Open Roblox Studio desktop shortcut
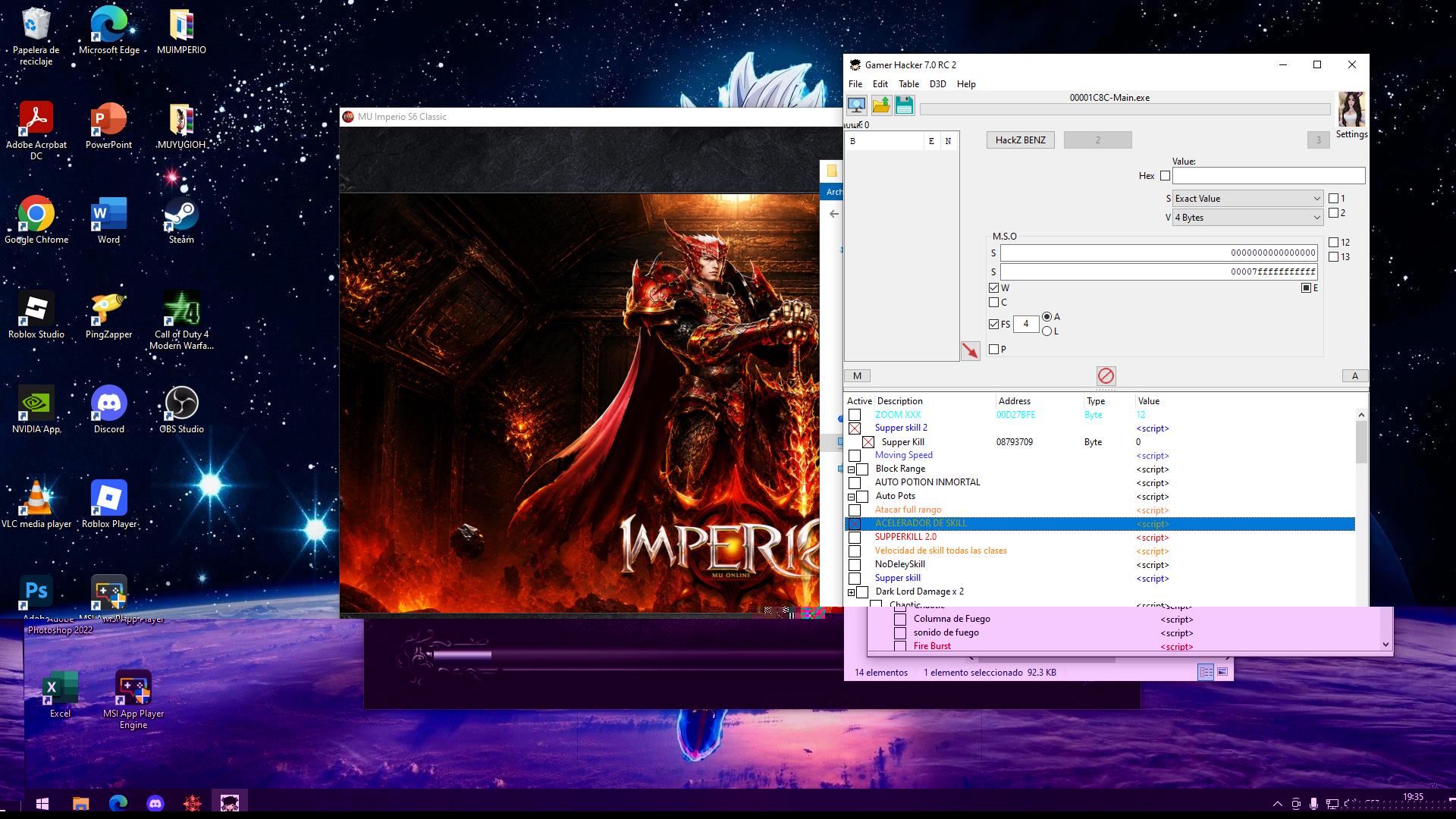This screenshot has height=819, width=1456. pyautogui.click(x=36, y=315)
